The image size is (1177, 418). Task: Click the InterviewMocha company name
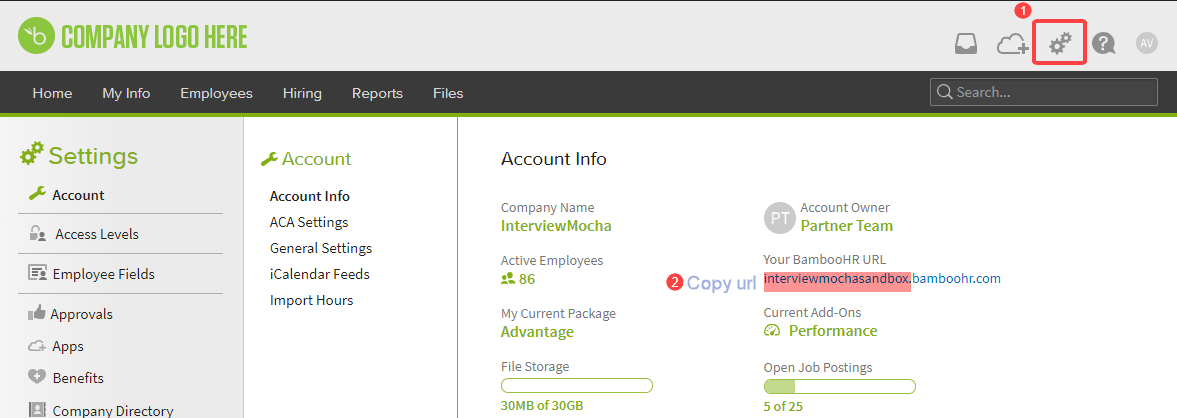556,226
